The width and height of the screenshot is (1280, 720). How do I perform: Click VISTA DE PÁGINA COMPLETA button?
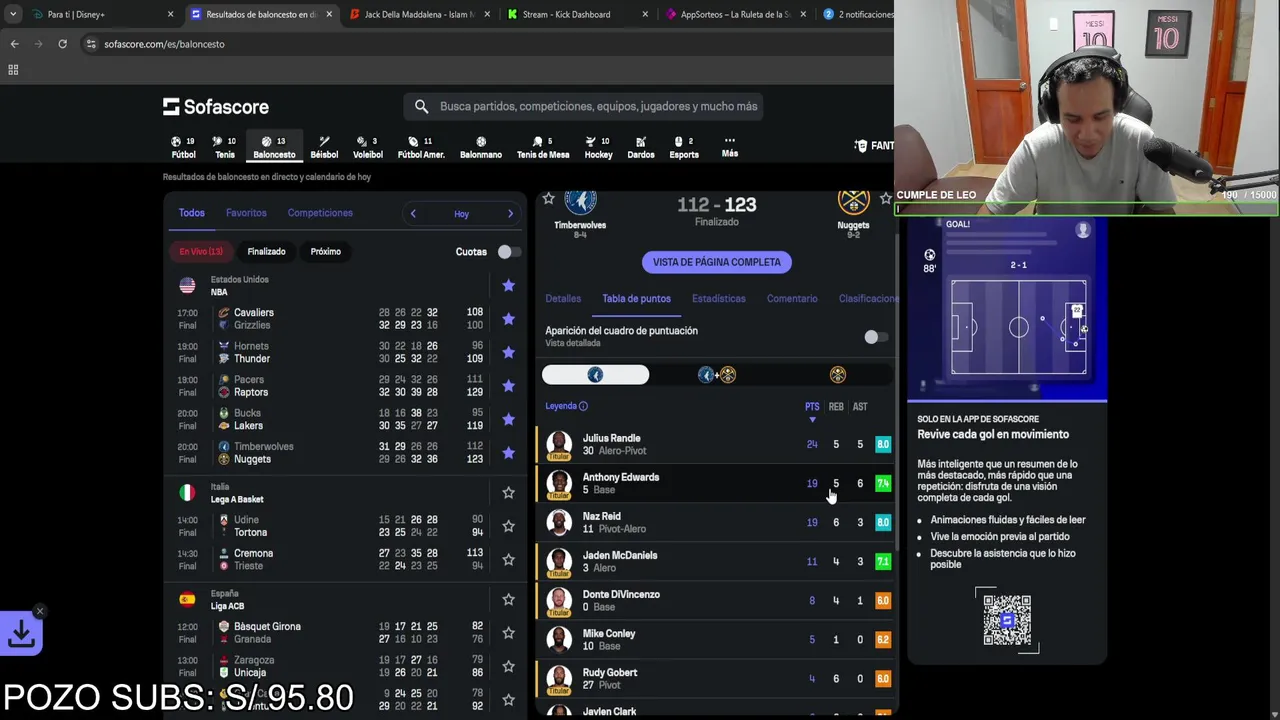pyautogui.click(x=716, y=262)
